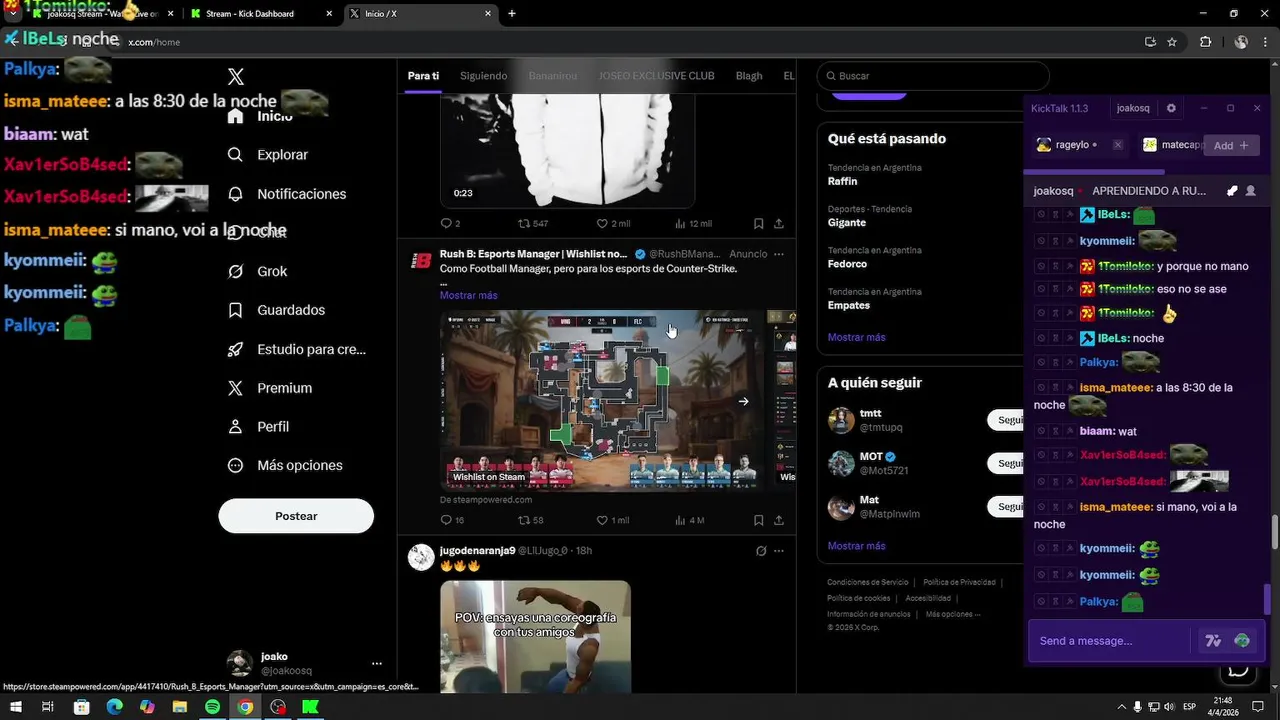Open Grok from the sidebar
This screenshot has height=720, width=1280.
coord(258,271)
